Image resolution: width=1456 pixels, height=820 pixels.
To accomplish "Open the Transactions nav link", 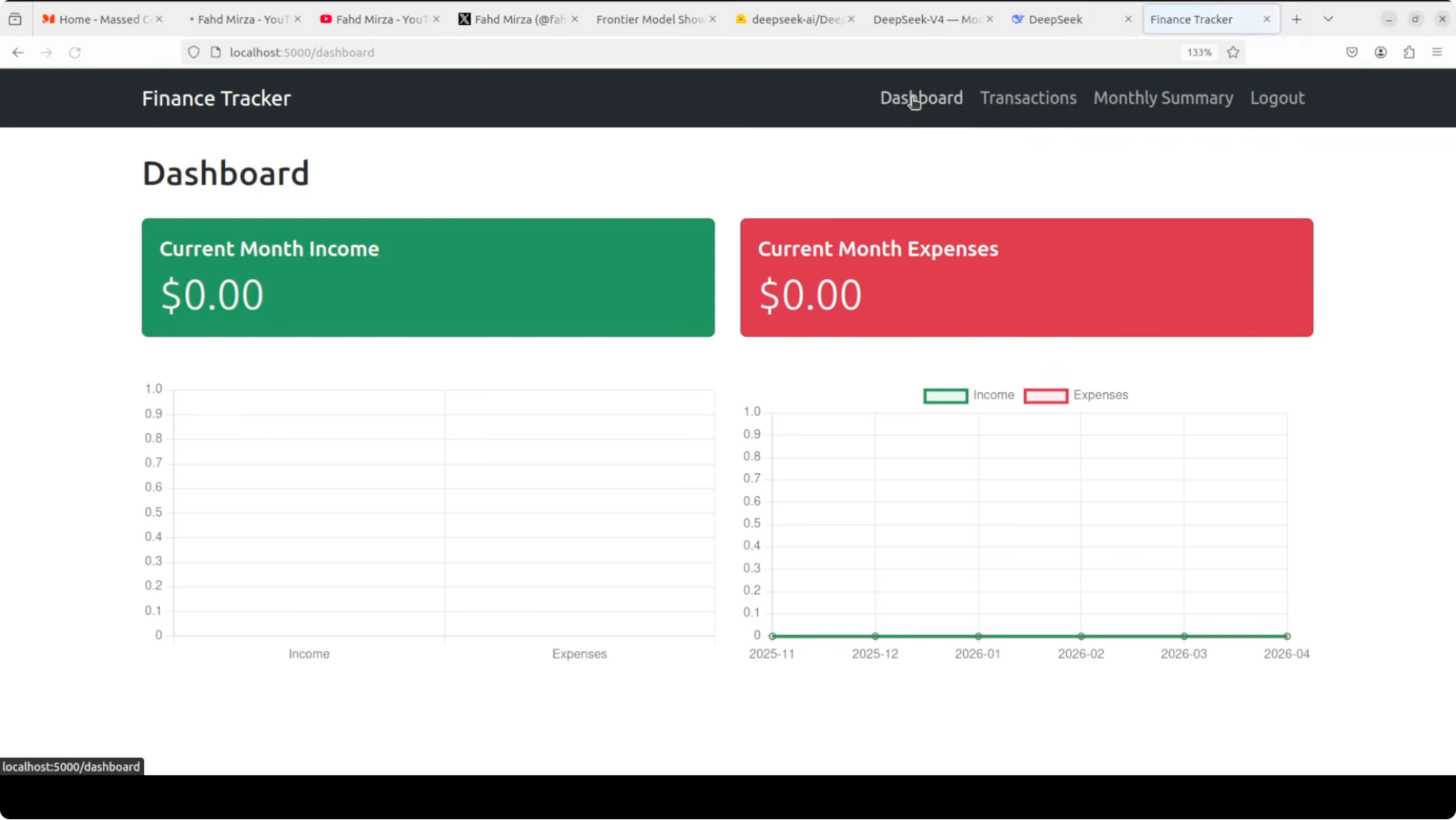I will [x=1028, y=98].
